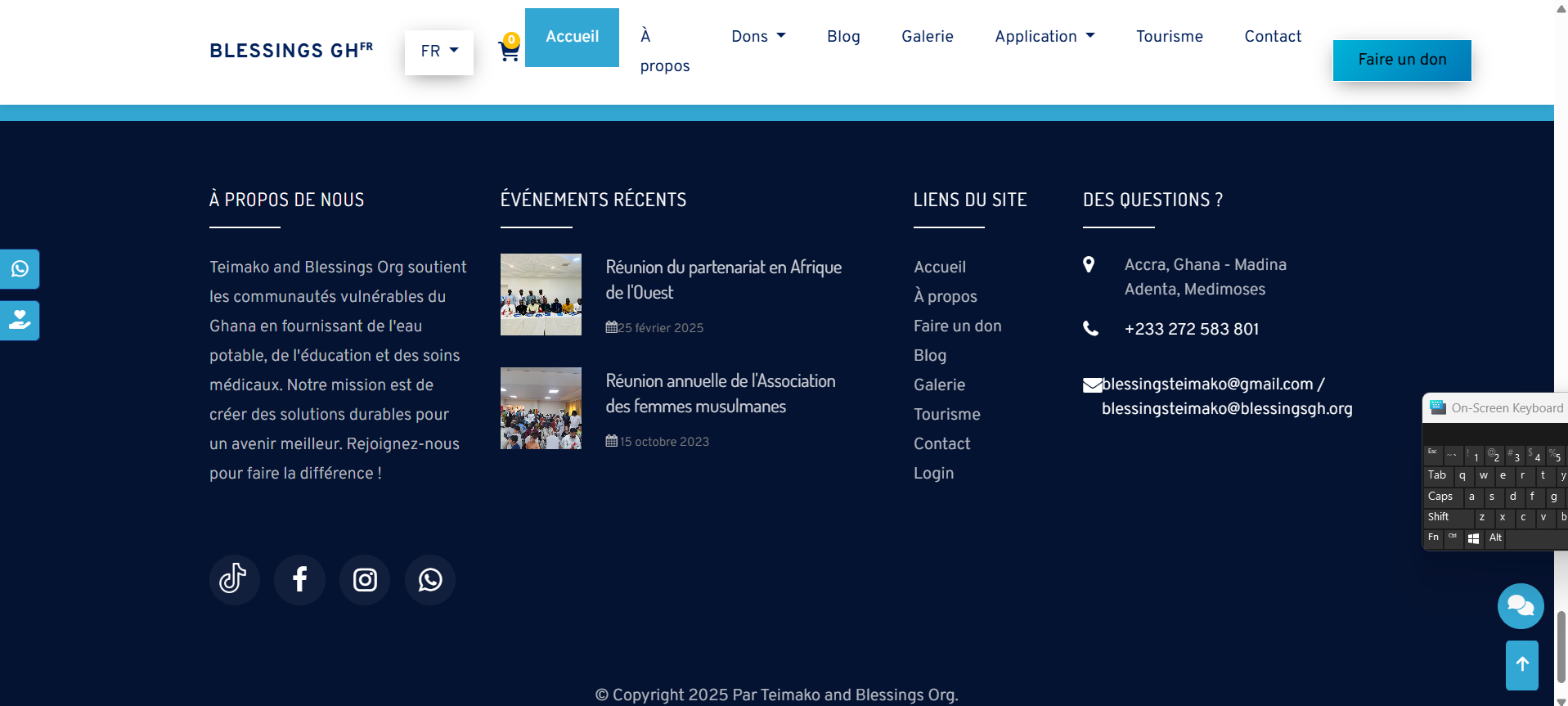Click the page vertical scrollbar thumb
Viewport: 1568px width, 706px height.
point(1561,646)
